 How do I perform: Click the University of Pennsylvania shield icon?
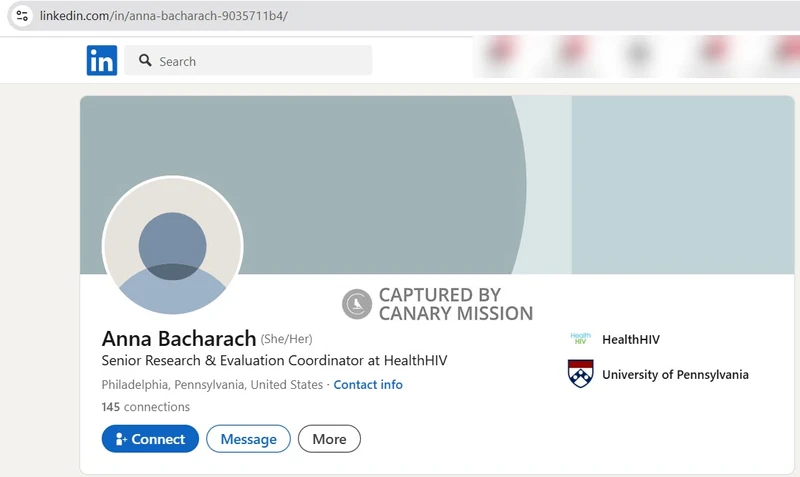click(x=581, y=373)
